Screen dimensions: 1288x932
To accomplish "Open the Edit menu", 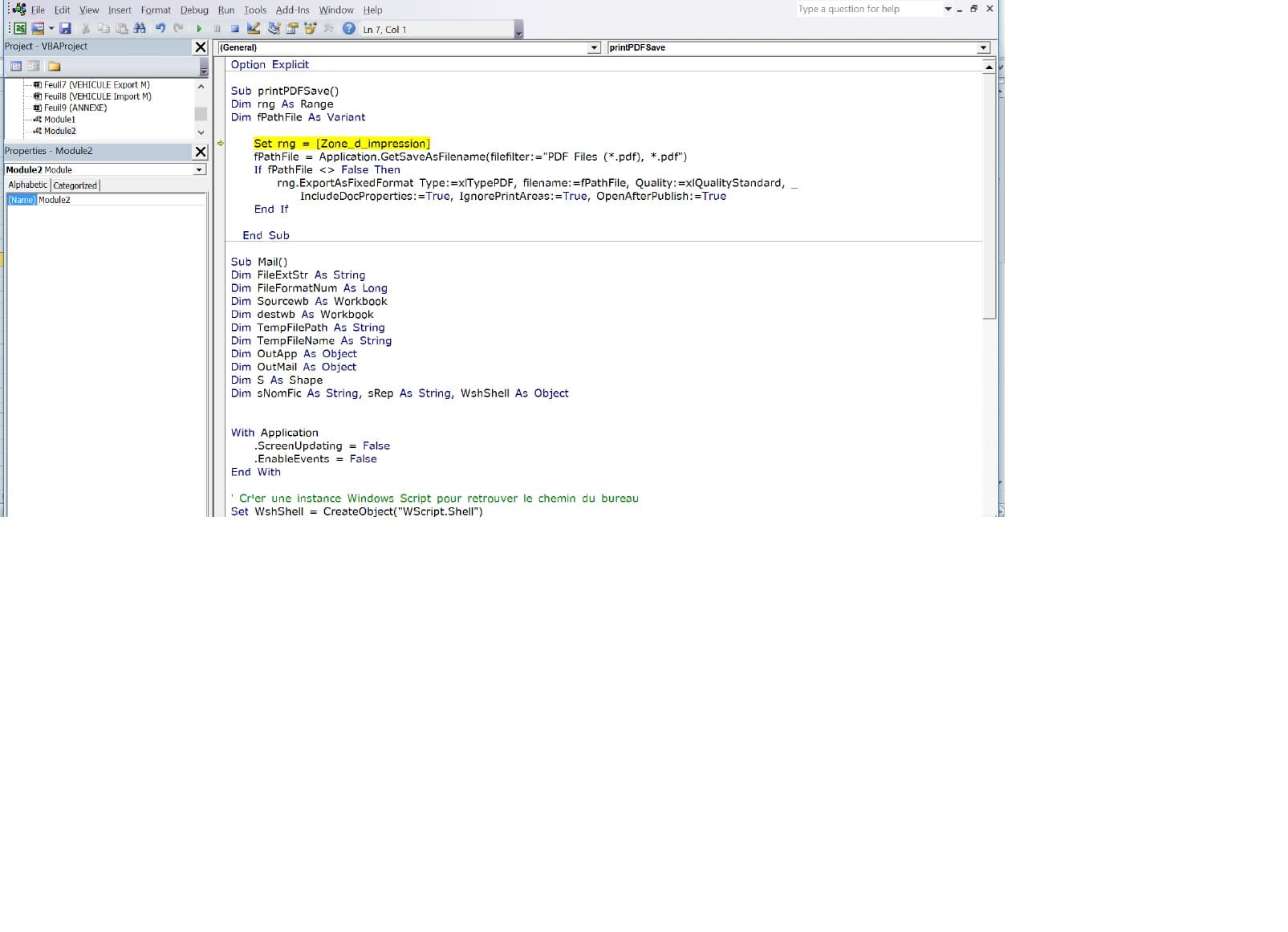I will 62,10.
